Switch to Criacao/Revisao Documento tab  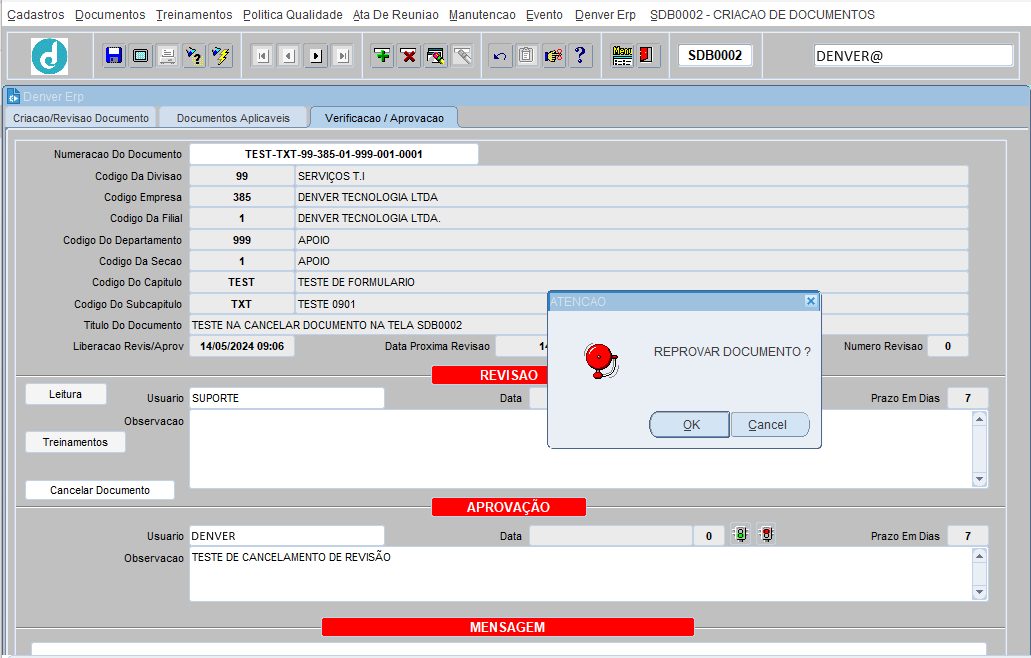coord(81,118)
